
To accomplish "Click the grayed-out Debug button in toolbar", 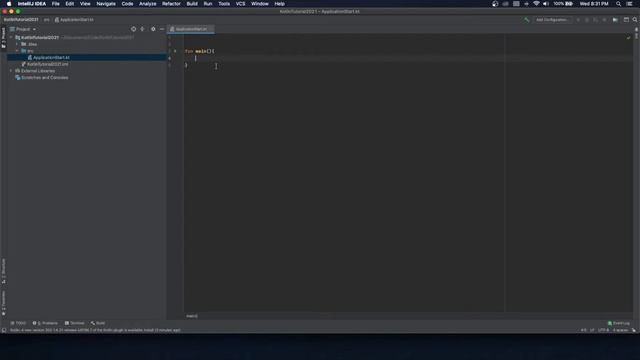I will pyautogui.click(x=587, y=20).
